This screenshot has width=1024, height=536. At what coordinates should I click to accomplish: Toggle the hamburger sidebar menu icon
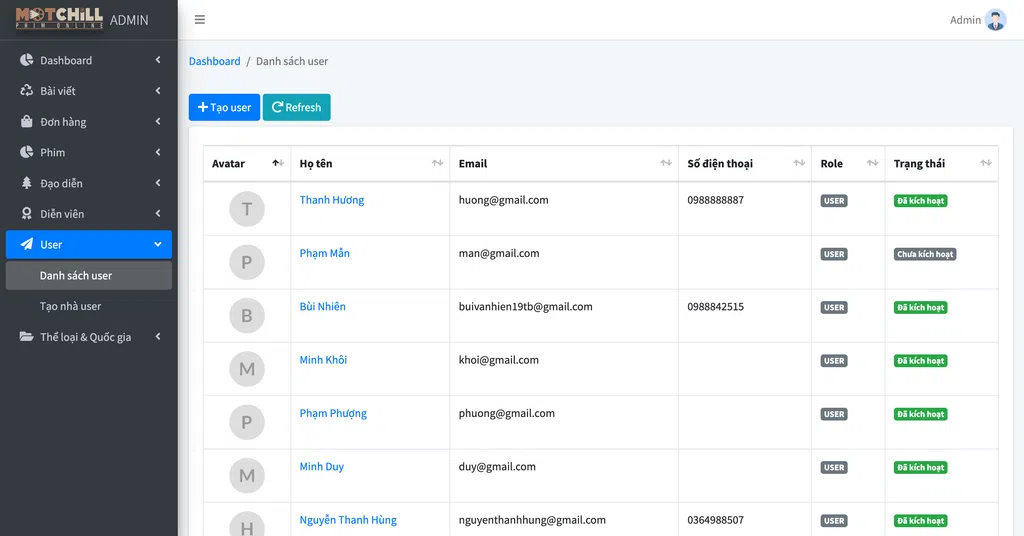(x=200, y=20)
